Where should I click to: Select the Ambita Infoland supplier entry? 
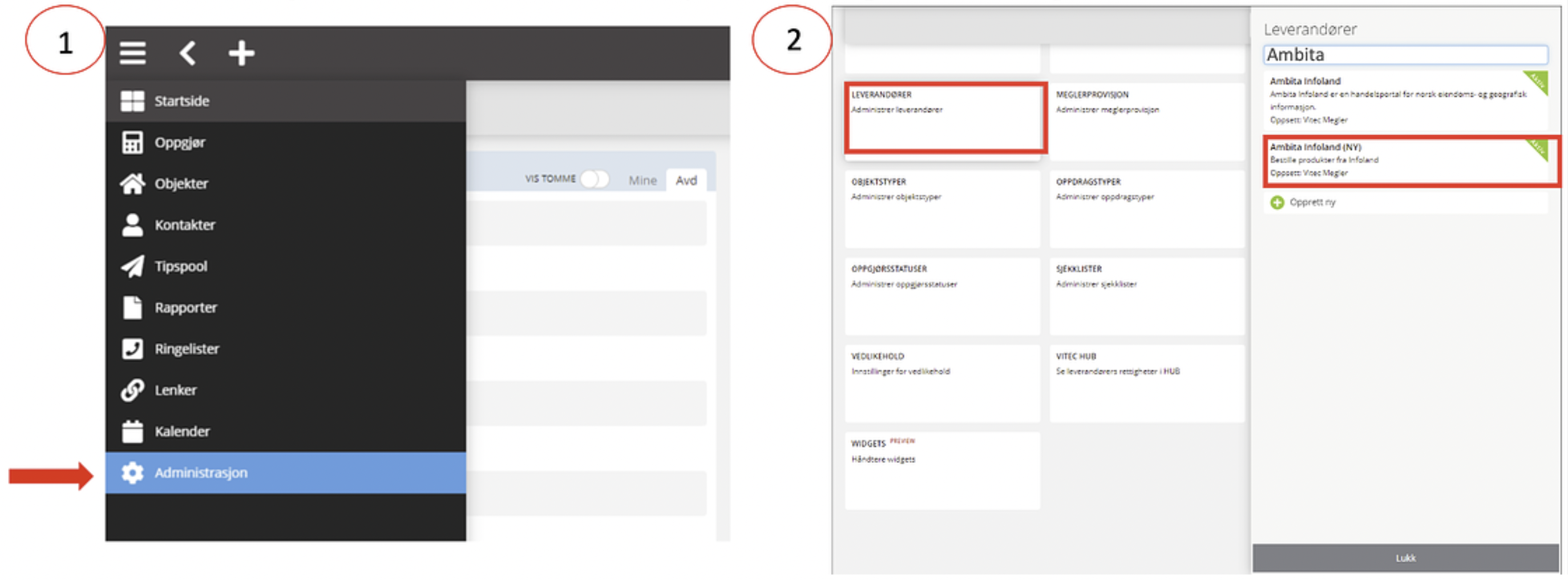click(x=1405, y=99)
